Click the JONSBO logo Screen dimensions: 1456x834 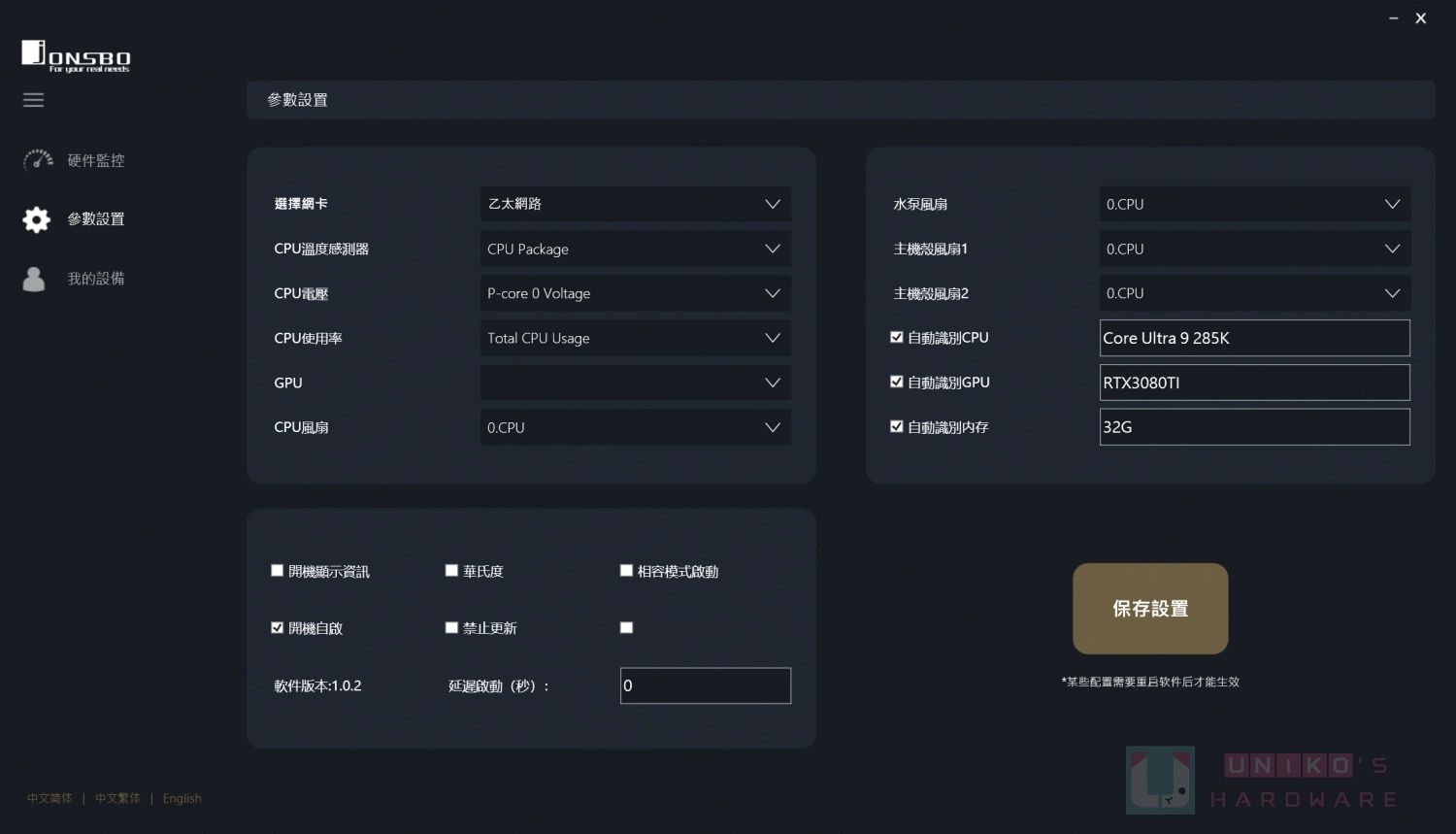pos(76,56)
